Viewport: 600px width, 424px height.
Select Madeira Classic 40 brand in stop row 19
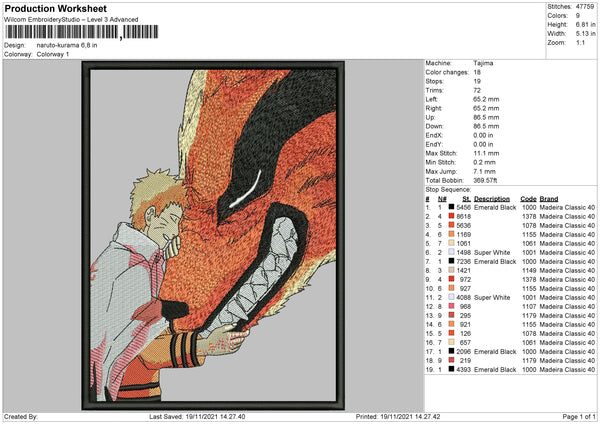tap(567, 369)
